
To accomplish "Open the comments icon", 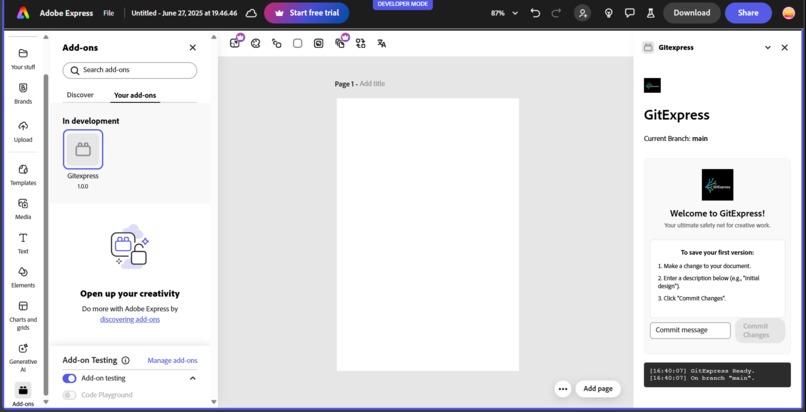I will tap(629, 13).
